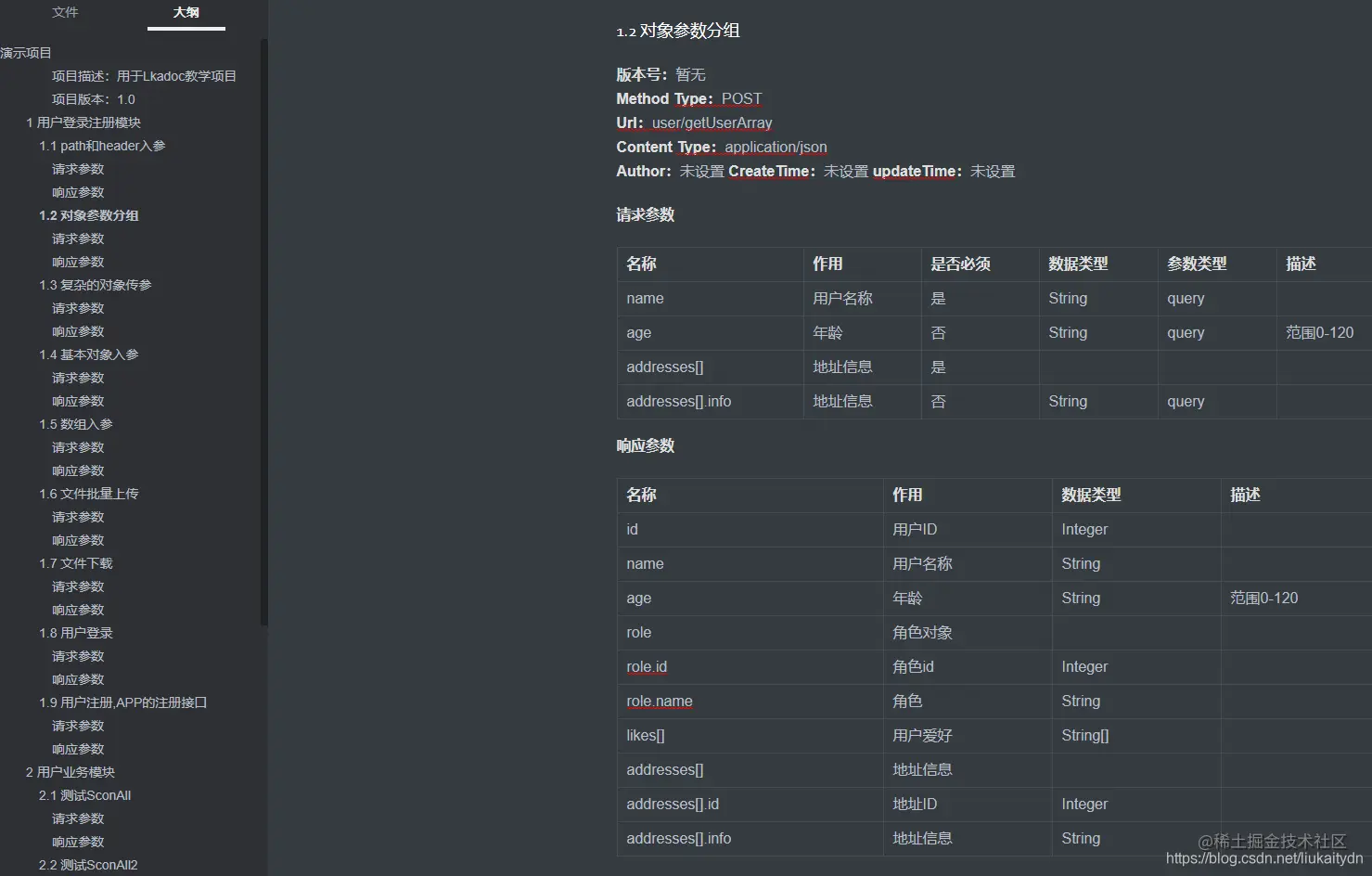The image size is (1372, 876).
Task: Switch to the 文件 tab
Action: 65,12
